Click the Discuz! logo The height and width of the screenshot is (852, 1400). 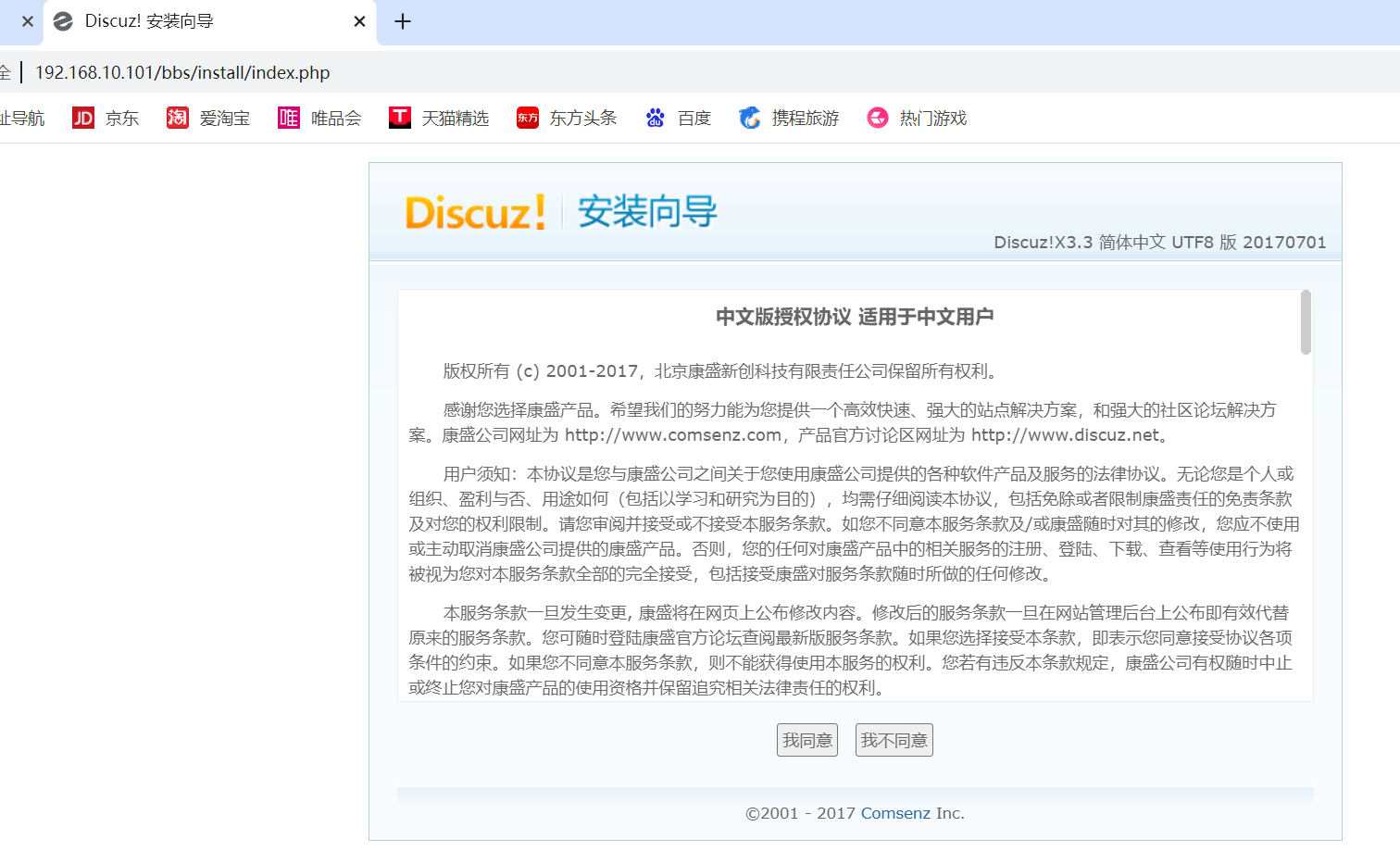475,212
